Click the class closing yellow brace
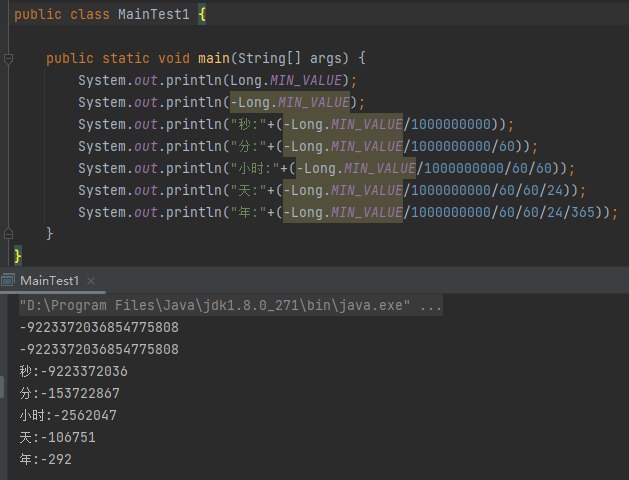 (x=17, y=256)
